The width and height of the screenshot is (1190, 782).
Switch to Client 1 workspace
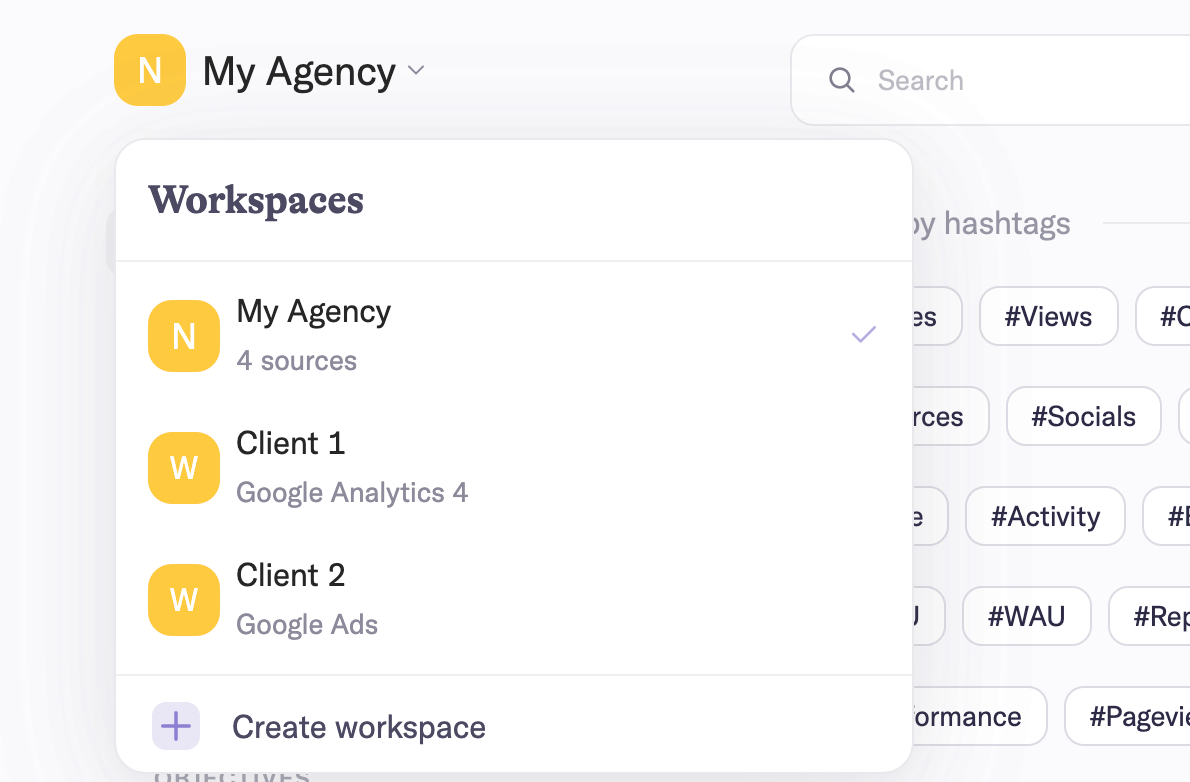[x=514, y=467]
